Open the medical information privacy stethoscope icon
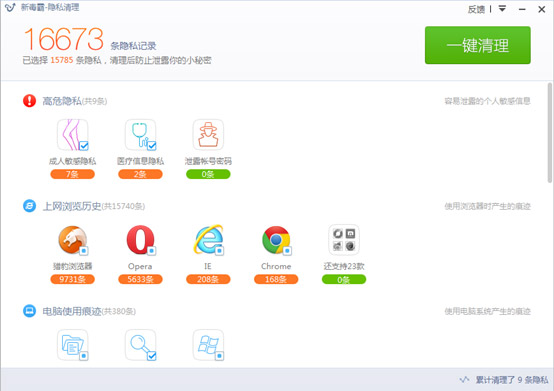The height and width of the screenshot is (391, 554). (x=140, y=135)
